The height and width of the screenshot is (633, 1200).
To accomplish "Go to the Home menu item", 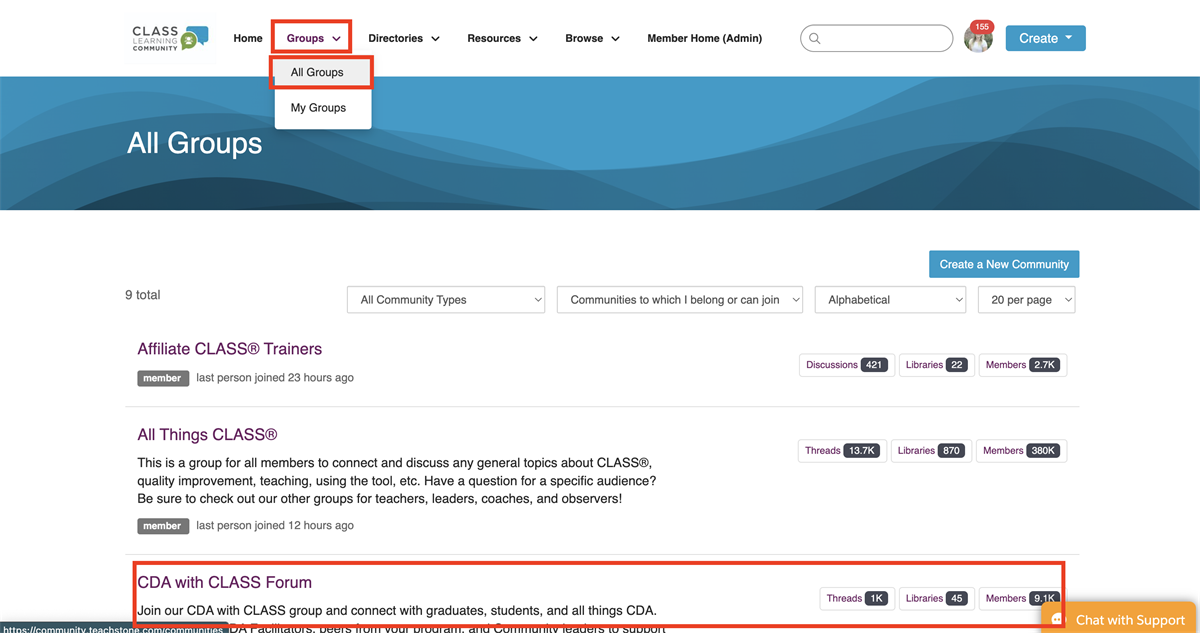I will 248,39.
